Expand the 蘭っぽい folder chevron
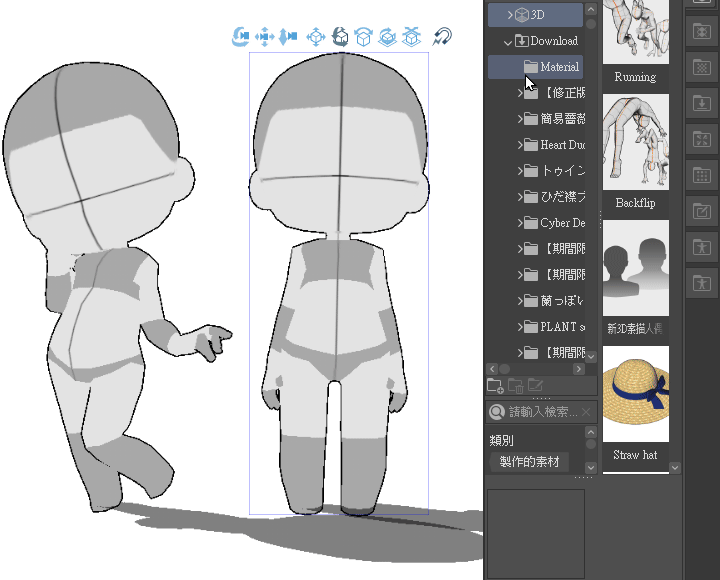Viewport: 720px width, 580px height. click(x=520, y=301)
